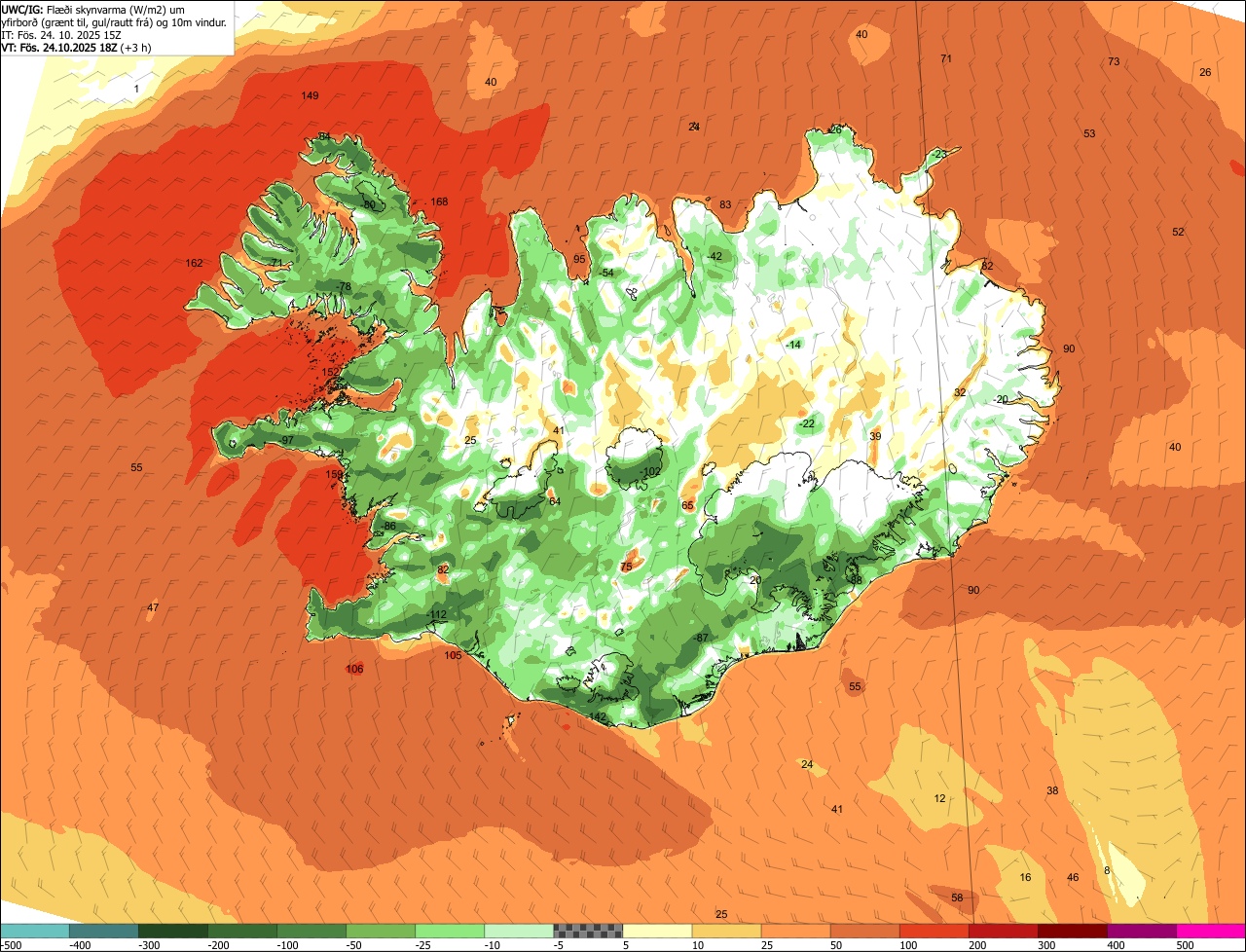The width and height of the screenshot is (1246, 952).
Task: Click the subtitle line mentioning '10m vindur'
Action: (115, 21)
